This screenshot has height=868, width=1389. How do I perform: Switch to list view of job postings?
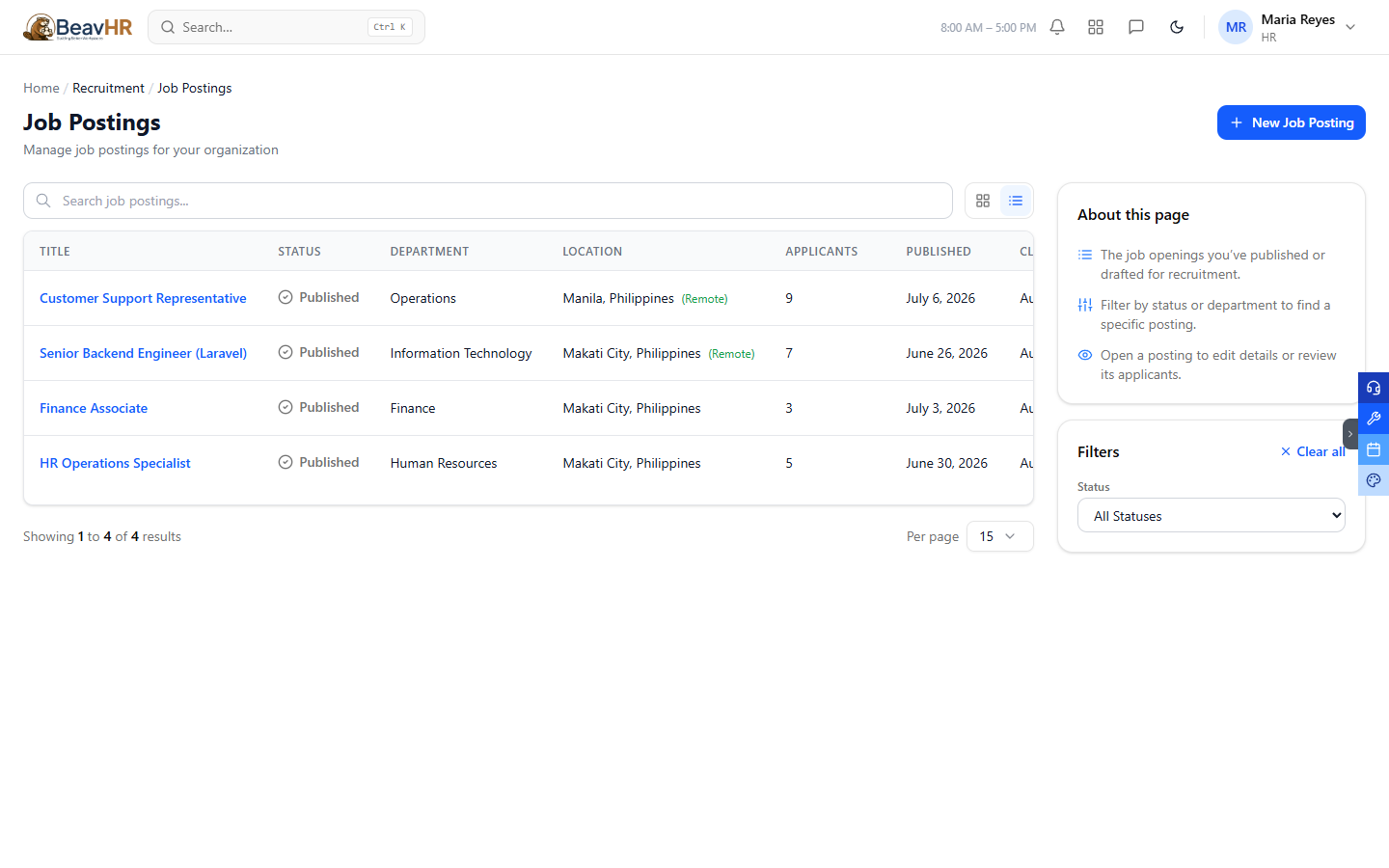point(1016,201)
